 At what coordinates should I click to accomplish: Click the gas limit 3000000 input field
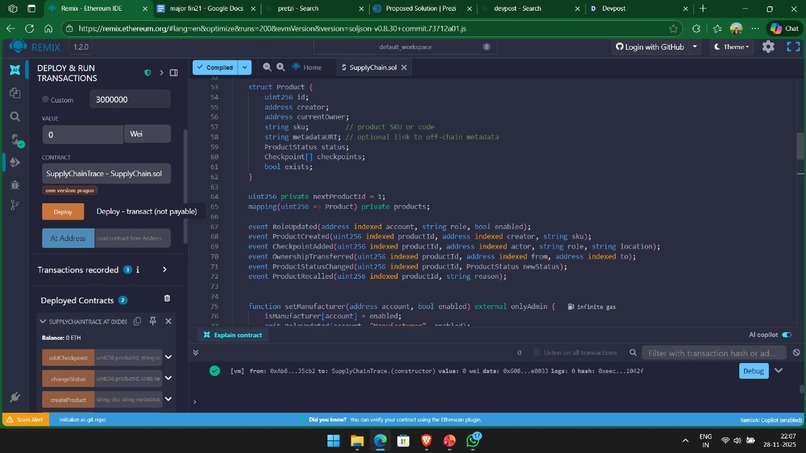click(x=130, y=99)
